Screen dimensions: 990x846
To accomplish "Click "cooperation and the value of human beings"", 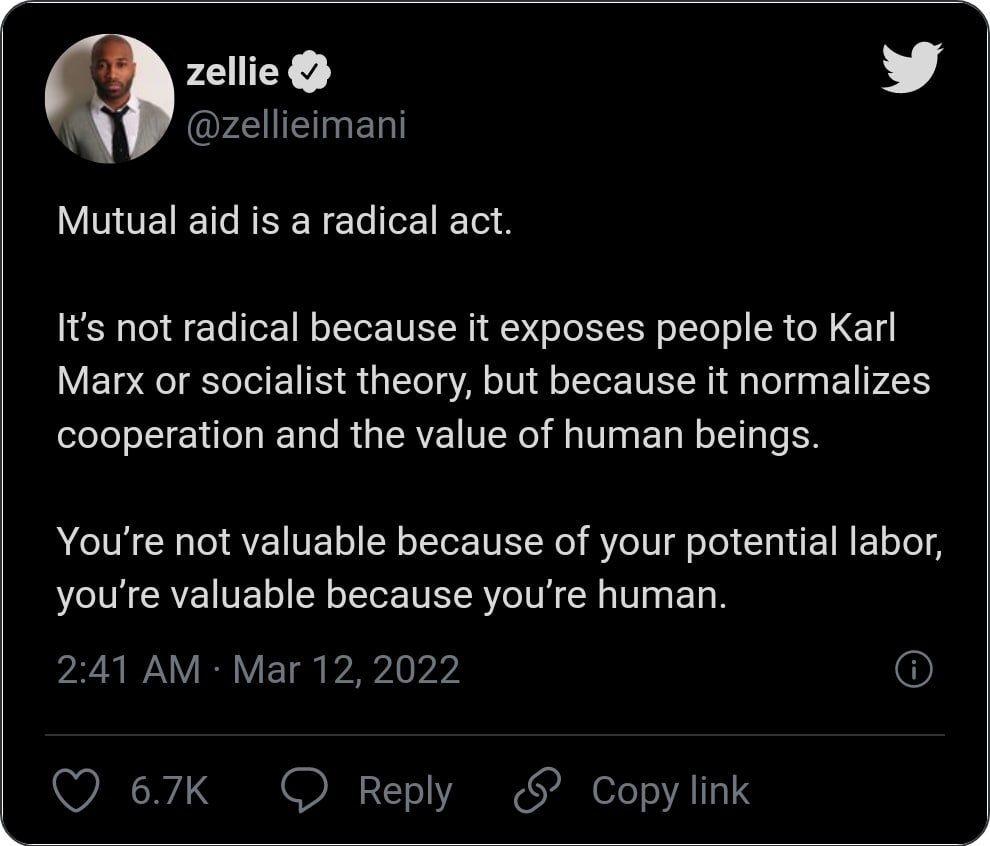I will coord(438,434).
